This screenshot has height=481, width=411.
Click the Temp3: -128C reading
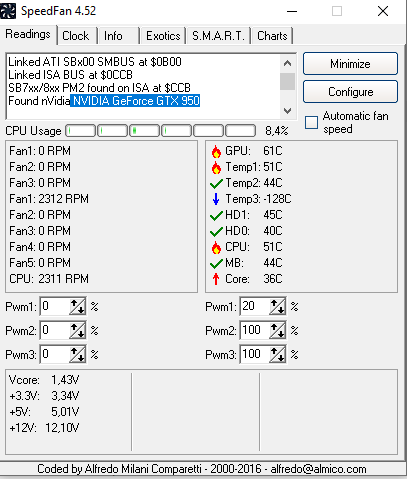coord(258,199)
